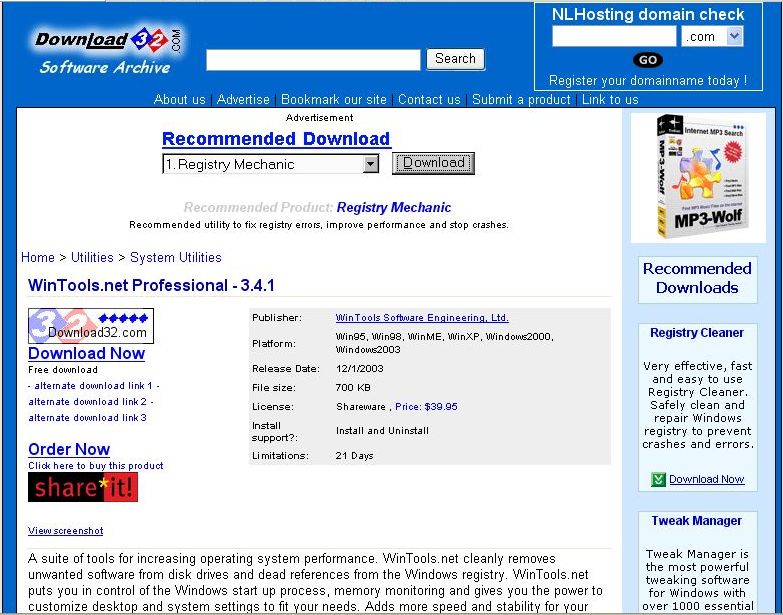Click Download Now under Registry Cleaner
Image resolution: width=783 pixels, height=615 pixels.
(706, 479)
